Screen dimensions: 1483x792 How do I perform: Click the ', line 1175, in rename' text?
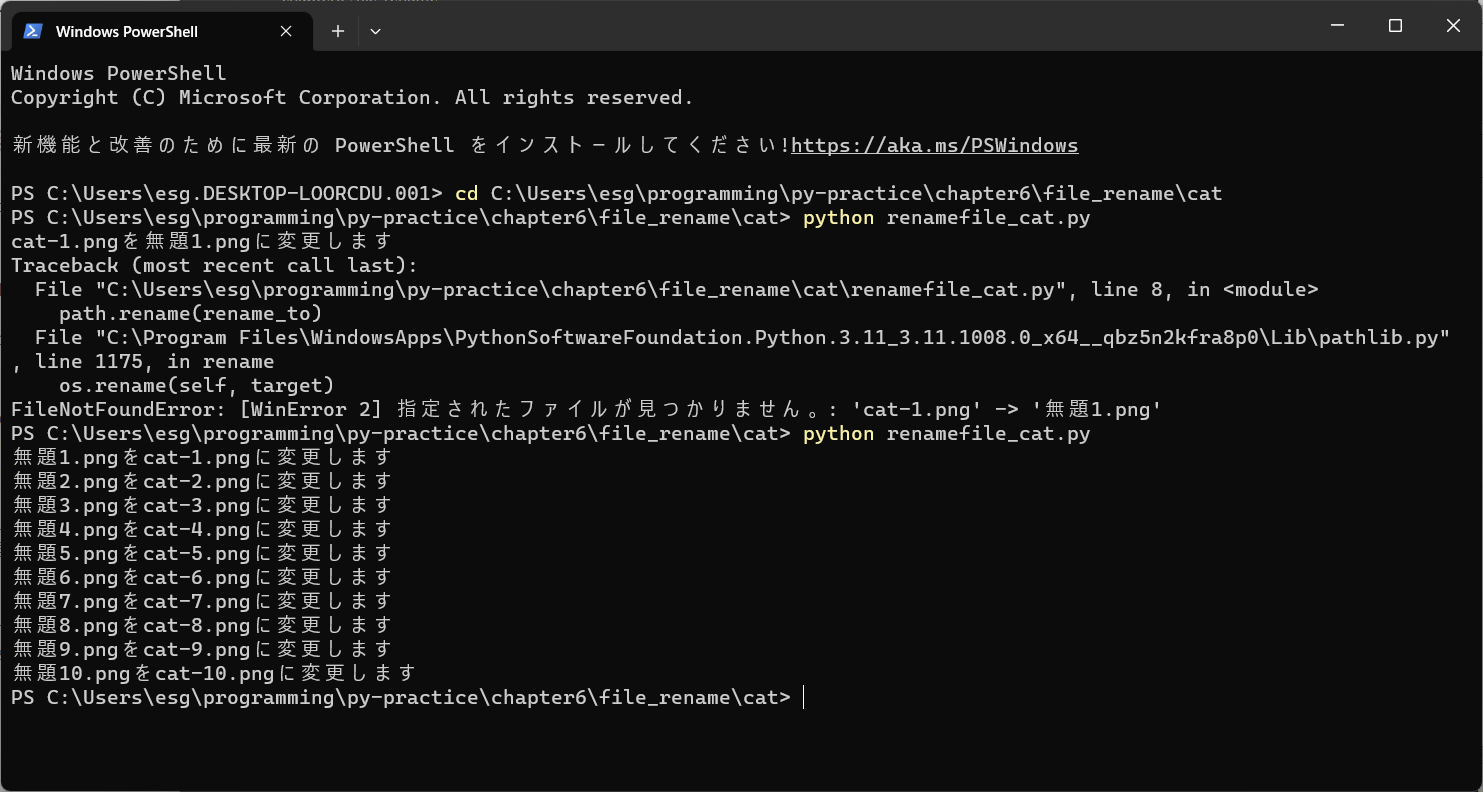[x=143, y=361]
